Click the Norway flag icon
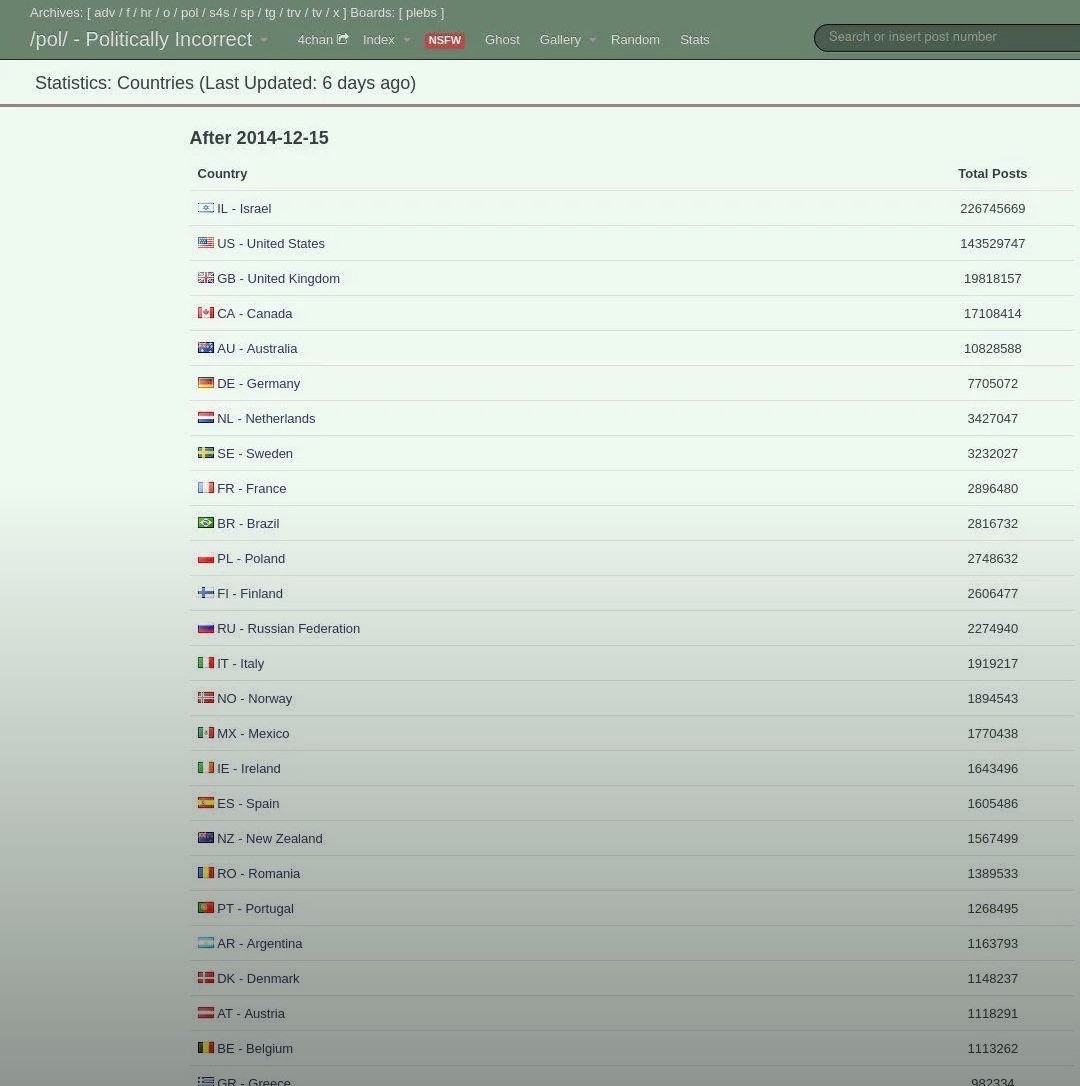The image size is (1080, 1086). 206,697
